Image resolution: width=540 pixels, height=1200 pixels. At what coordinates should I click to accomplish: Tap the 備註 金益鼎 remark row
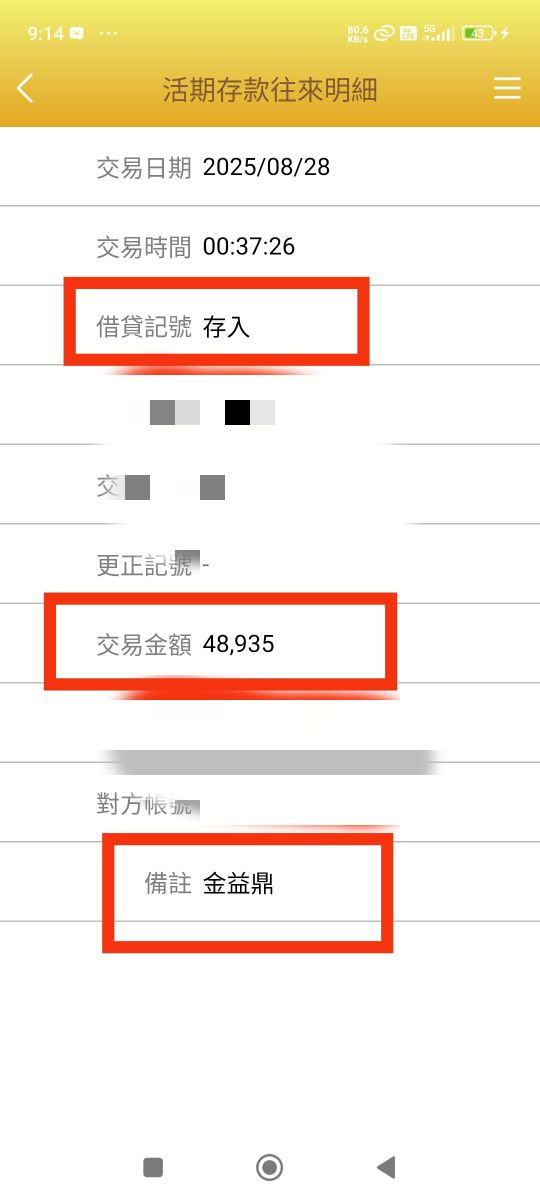pyautogui.click(x=270, y=882)
